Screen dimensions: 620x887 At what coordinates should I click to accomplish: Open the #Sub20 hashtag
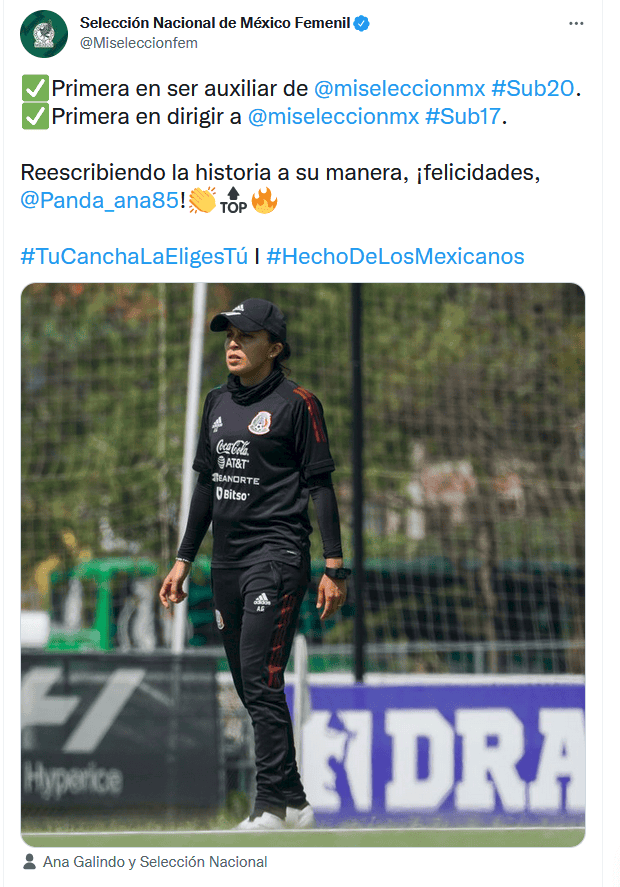tap(533, 89)
